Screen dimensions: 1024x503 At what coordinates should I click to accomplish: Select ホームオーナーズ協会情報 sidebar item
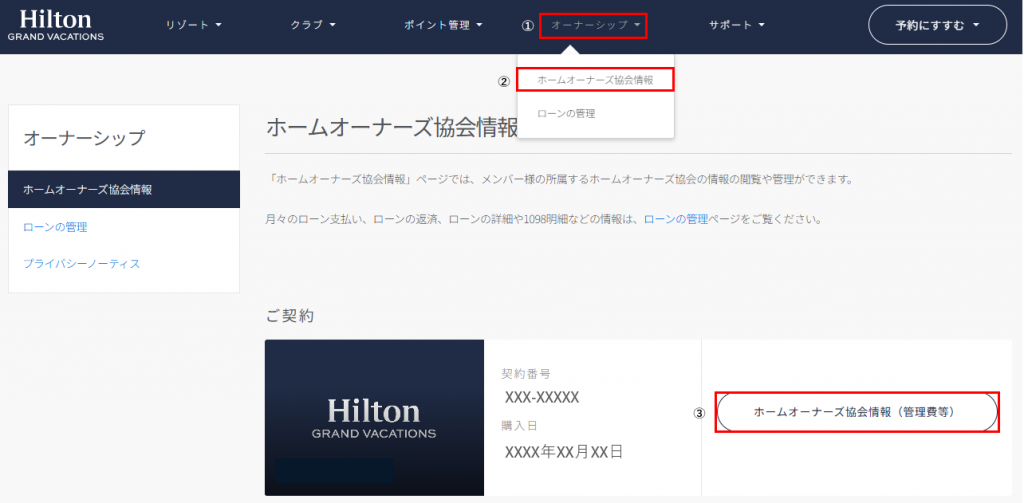pos(124,189)
